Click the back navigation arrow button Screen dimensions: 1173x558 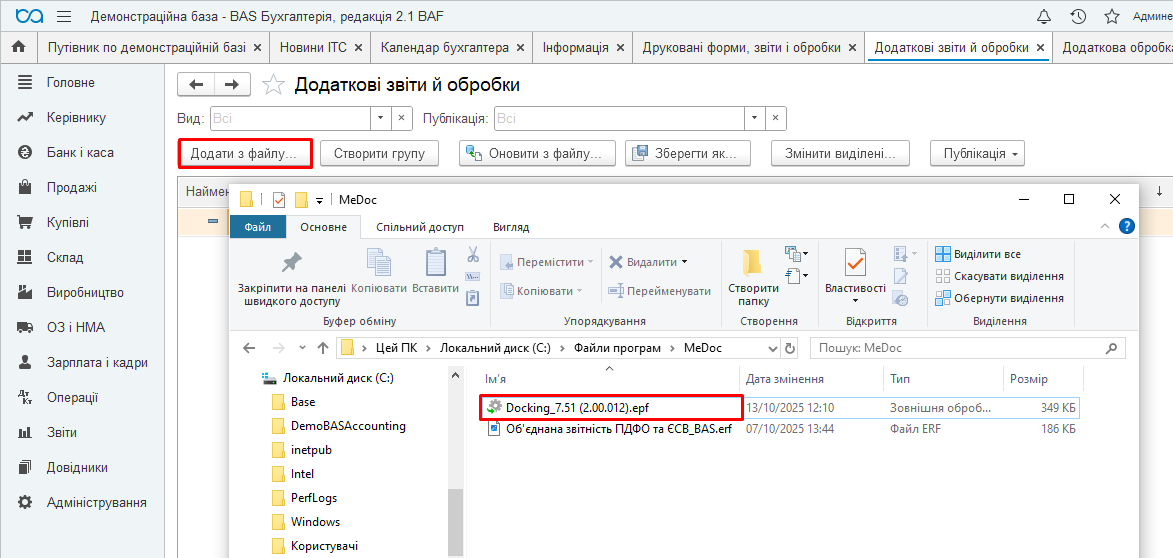pyautogui.click(x=197, y=85)
